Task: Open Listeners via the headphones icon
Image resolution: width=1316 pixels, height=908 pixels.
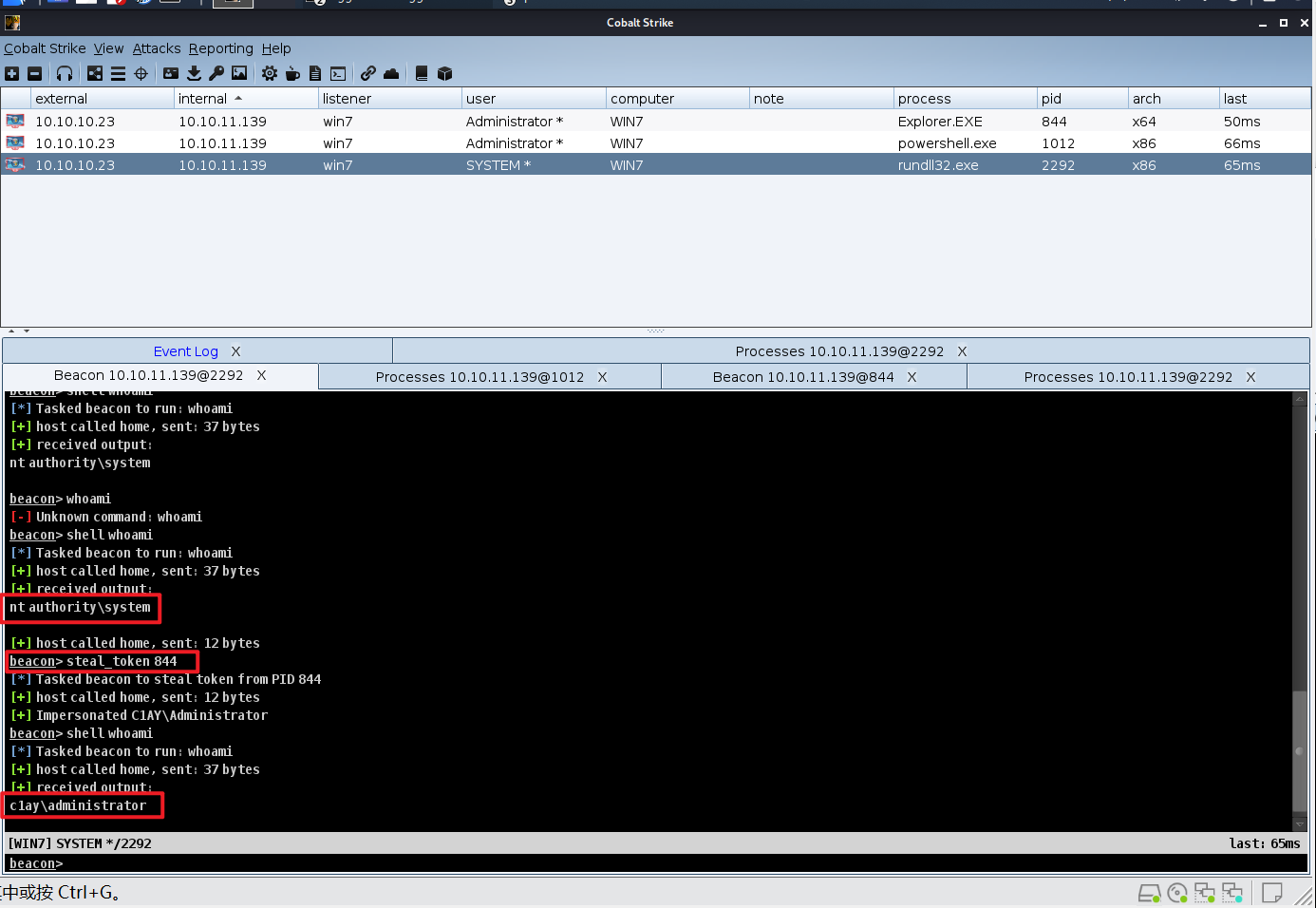Action: 65,73
